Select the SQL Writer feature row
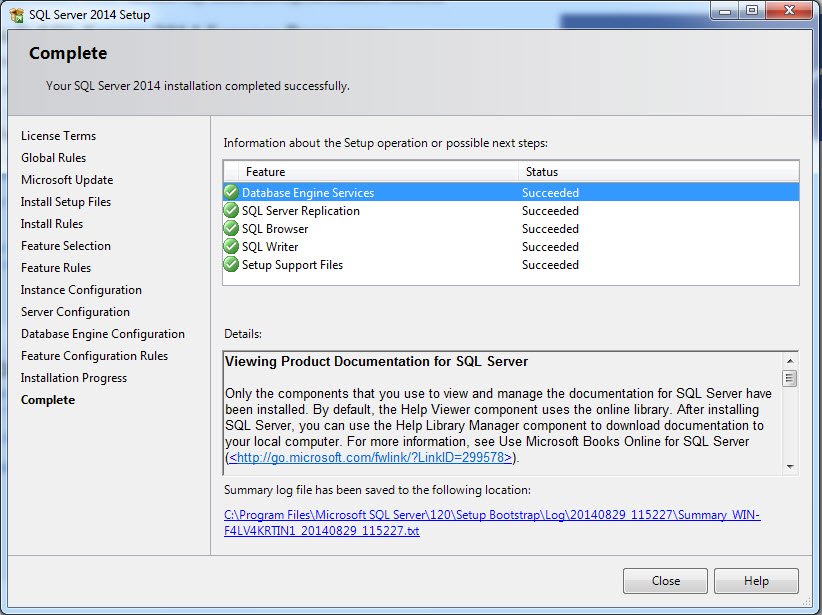 coord(511,246)
